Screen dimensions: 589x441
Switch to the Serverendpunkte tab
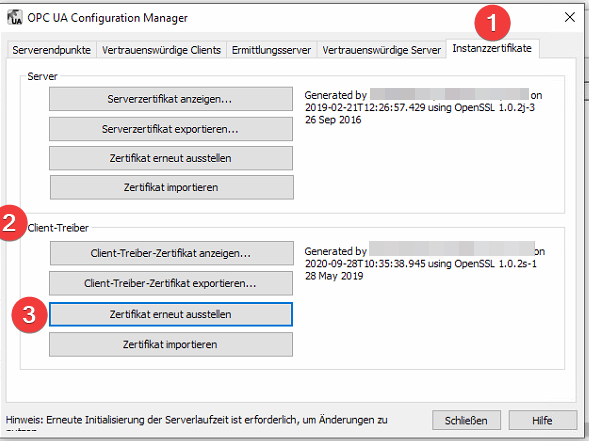[51, 50]
